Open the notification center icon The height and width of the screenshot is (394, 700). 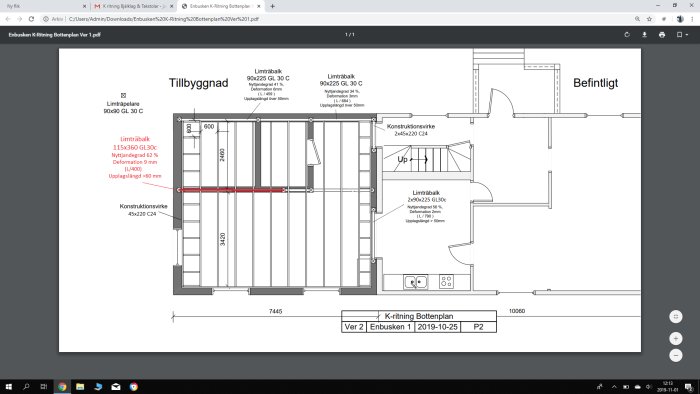coord(689,386)
